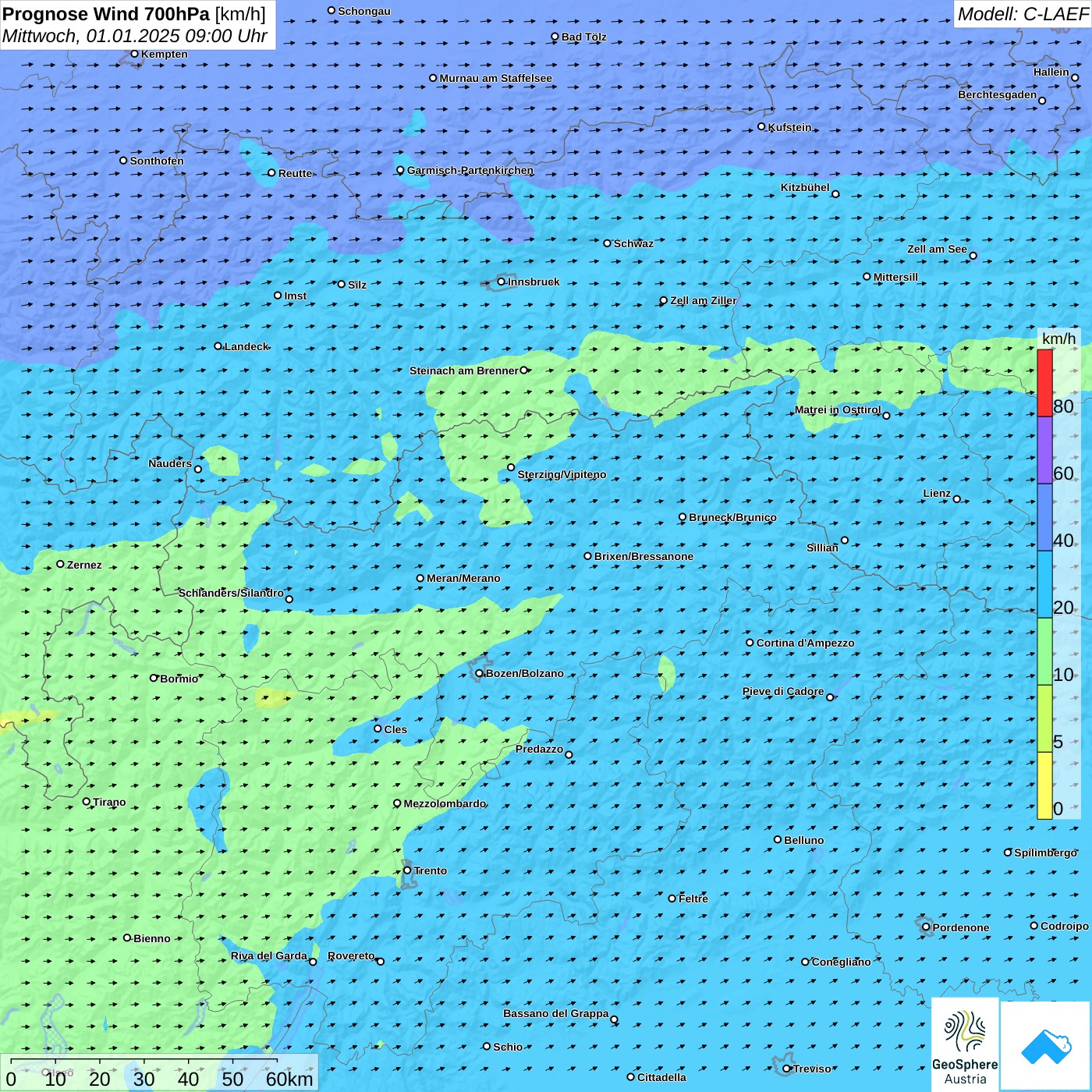Click the 'Modell: C-LAEF' label

(1022, 14)
